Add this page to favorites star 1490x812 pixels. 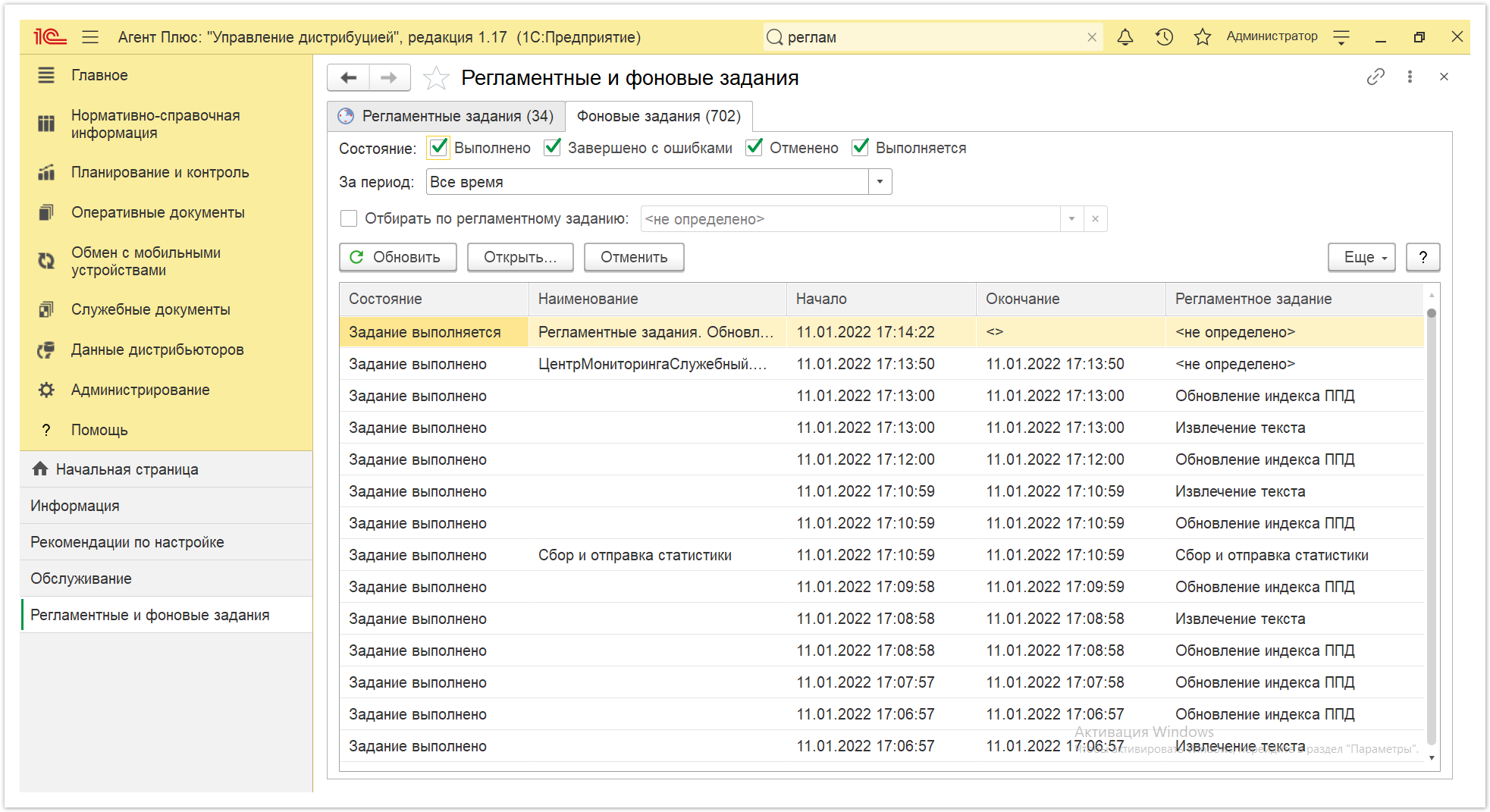[436, 77]
